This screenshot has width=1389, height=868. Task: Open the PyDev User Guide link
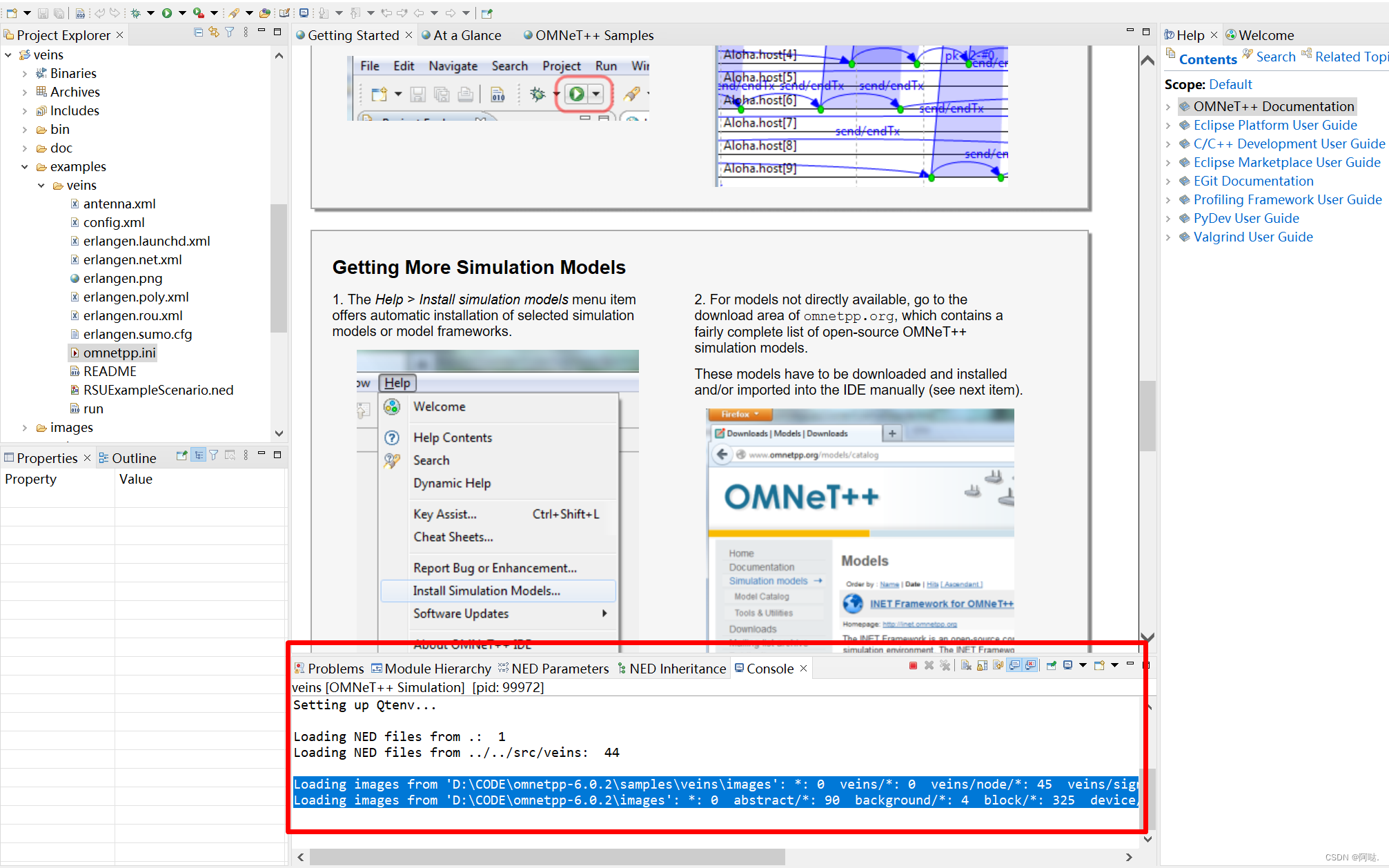1245,218
